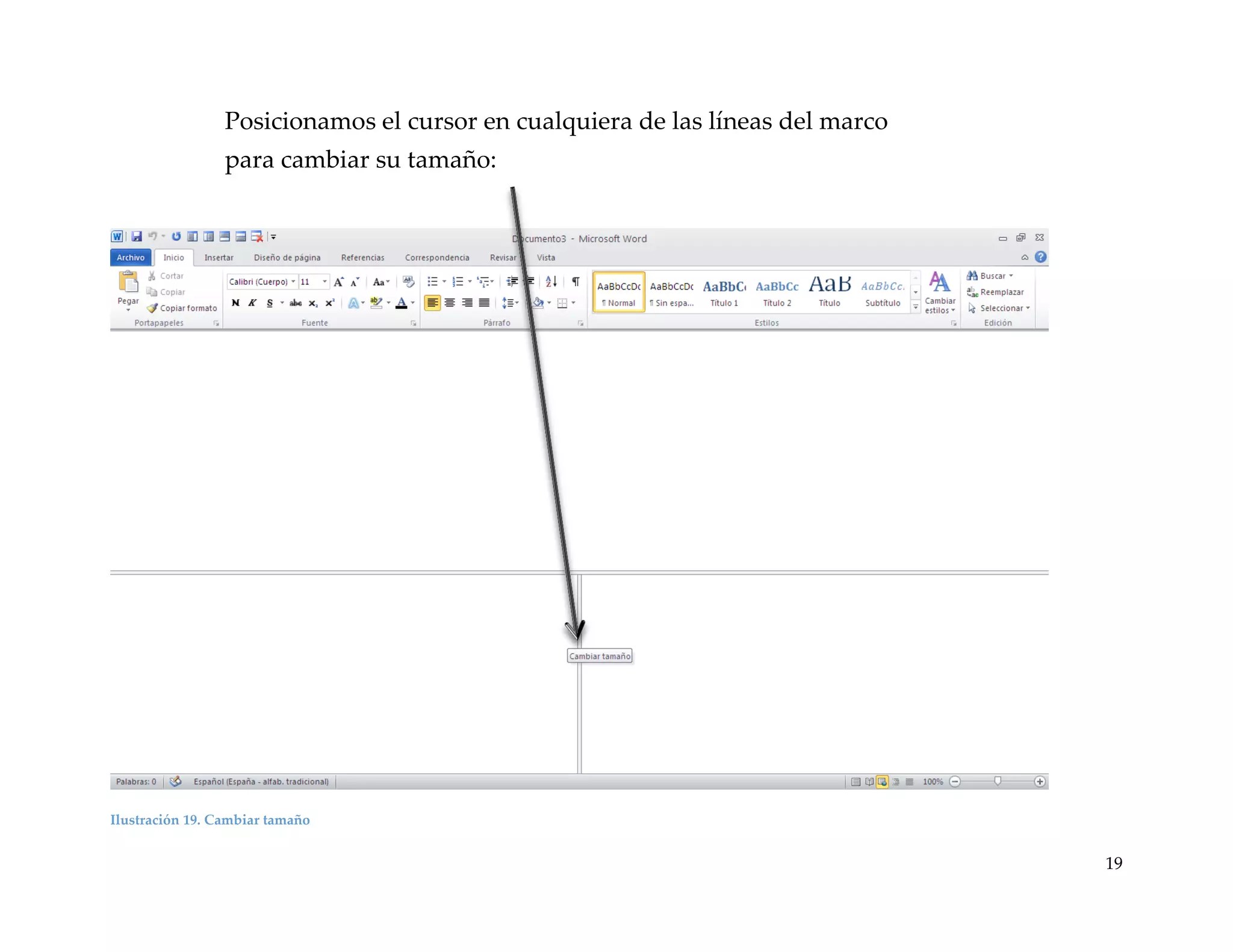Apply the Título 1 style
Viewport: 1233px width, 952px height.
(x=724, y=292)
